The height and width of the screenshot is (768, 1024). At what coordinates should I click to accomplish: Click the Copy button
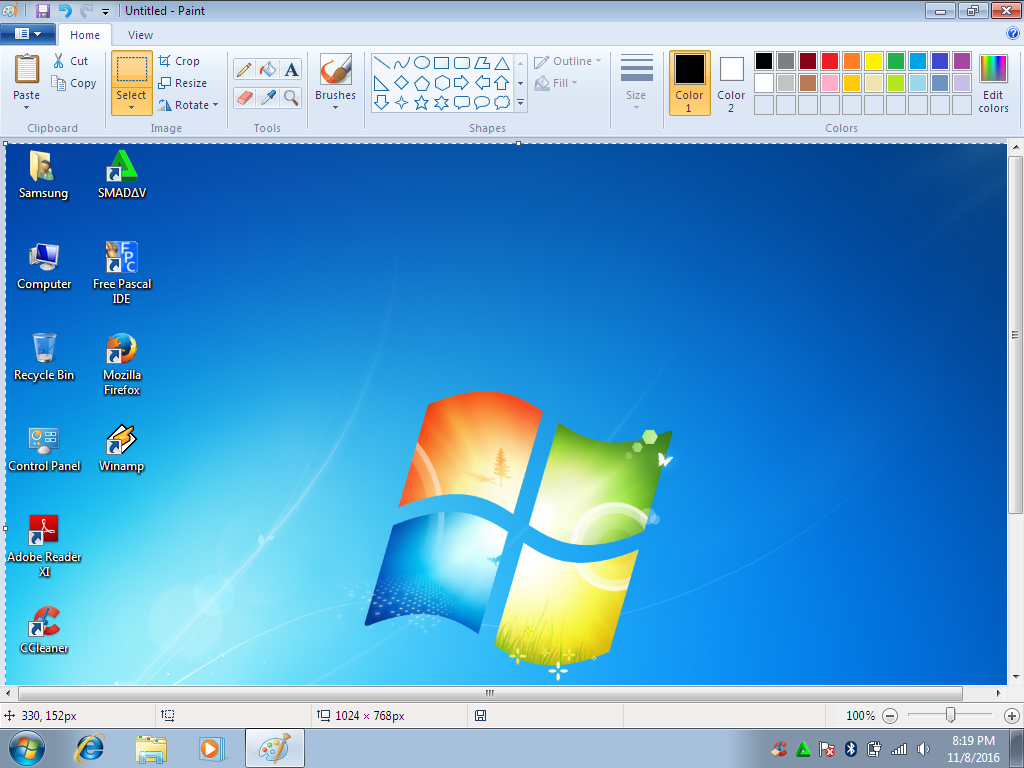click(74, 83)
